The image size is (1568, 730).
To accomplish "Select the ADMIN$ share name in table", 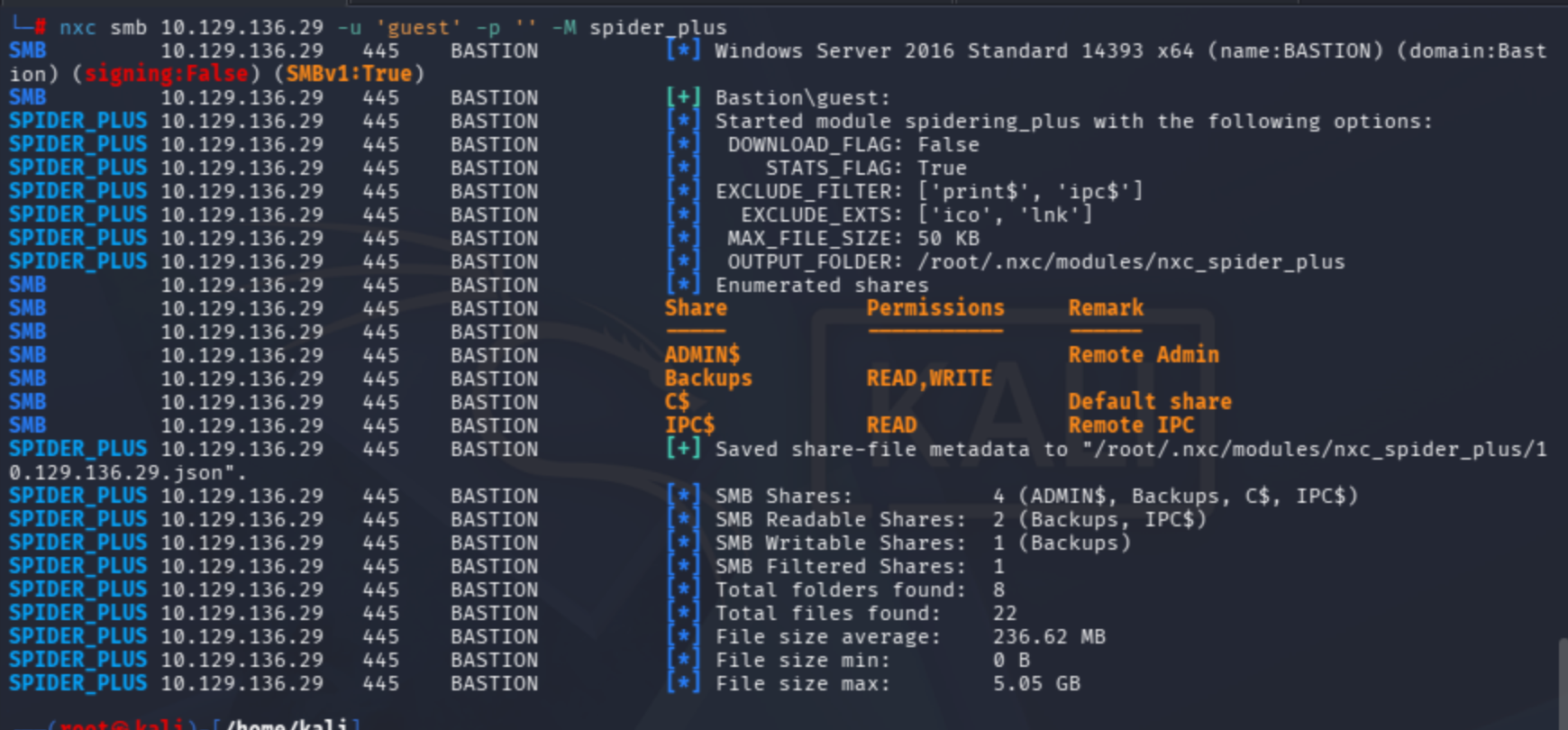I will click(702, 355).
